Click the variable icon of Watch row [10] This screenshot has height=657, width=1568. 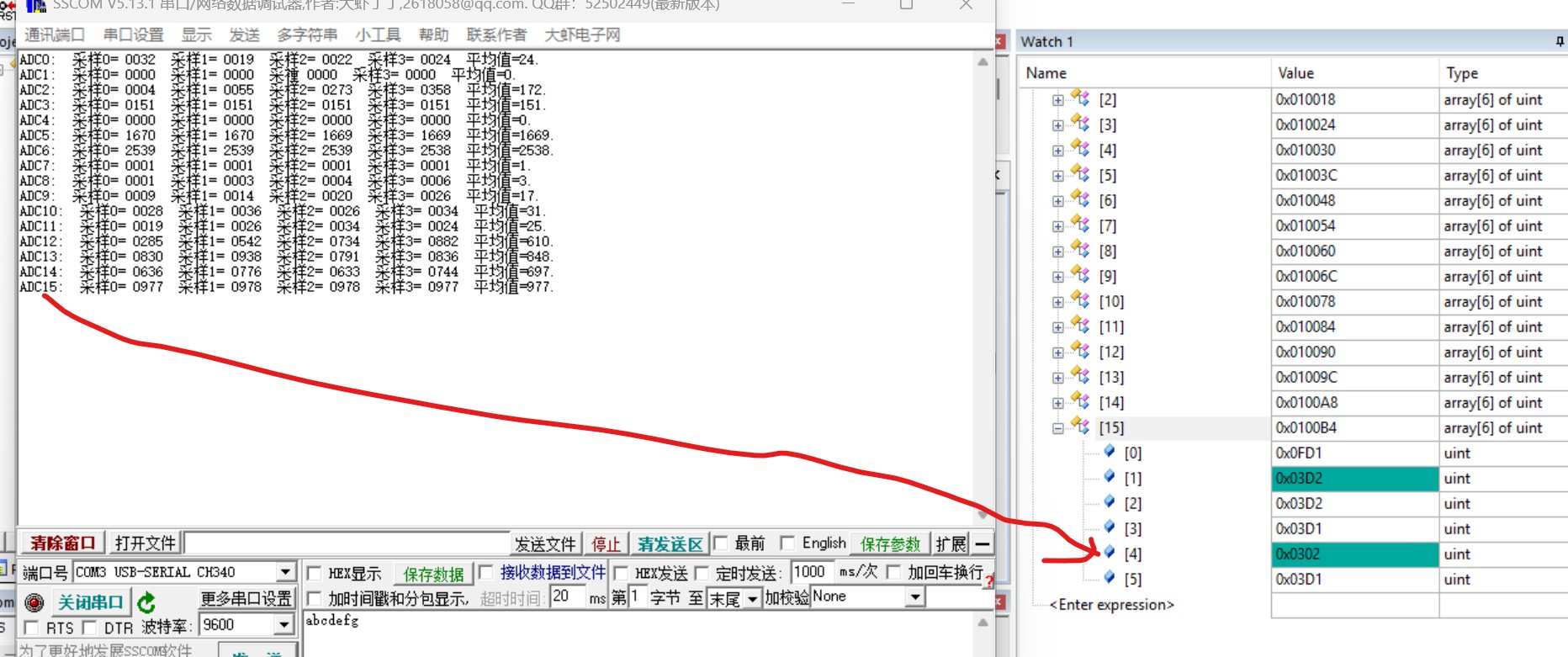pyautogui.click(x=1080, y=300)
